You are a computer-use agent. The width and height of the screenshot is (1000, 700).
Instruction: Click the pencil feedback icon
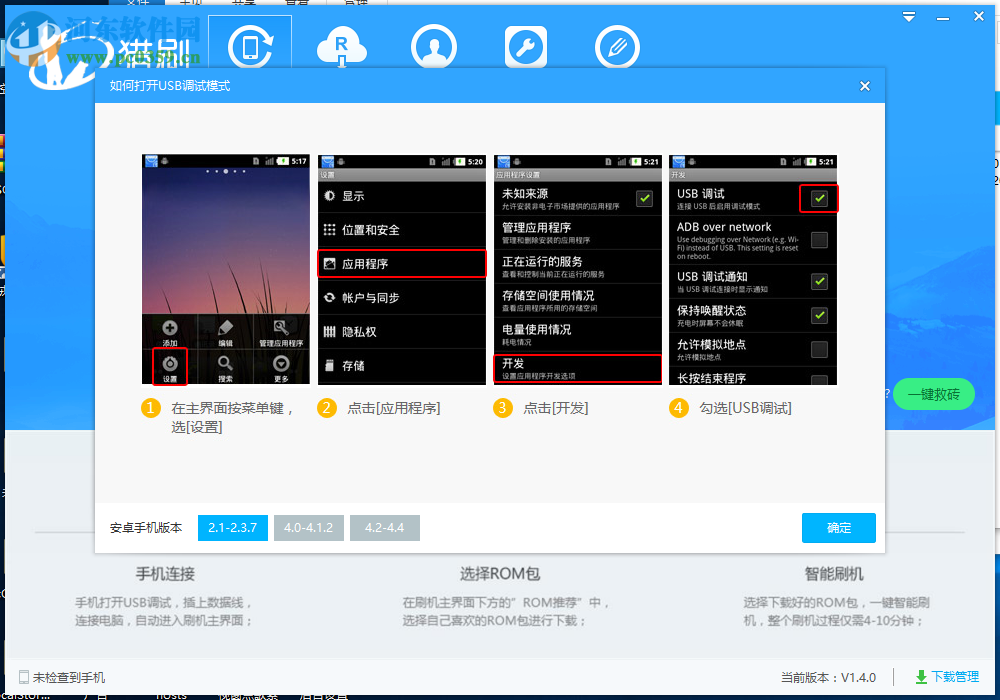(x=617, y=46)
